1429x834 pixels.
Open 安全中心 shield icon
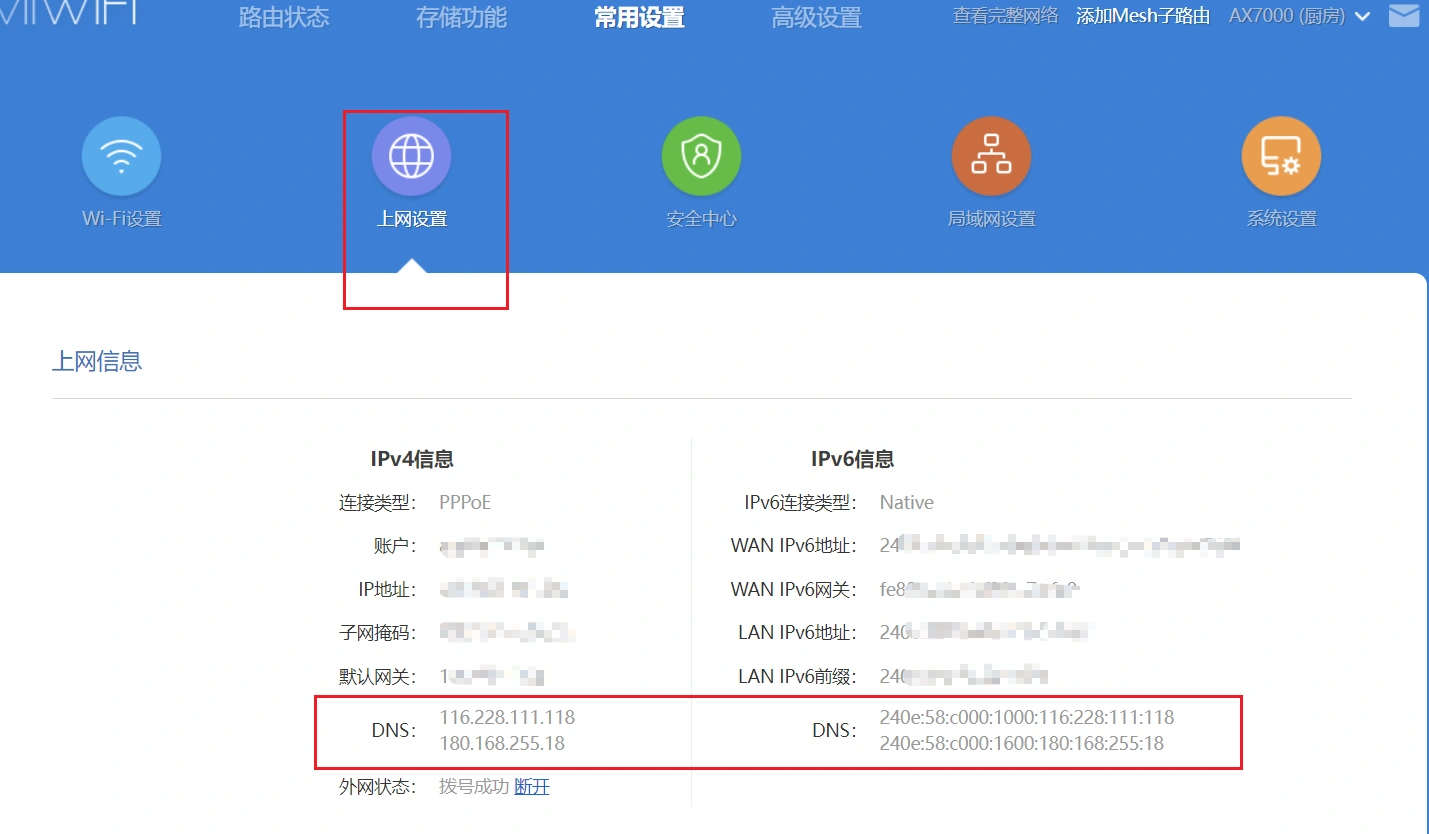coord(701,157)
